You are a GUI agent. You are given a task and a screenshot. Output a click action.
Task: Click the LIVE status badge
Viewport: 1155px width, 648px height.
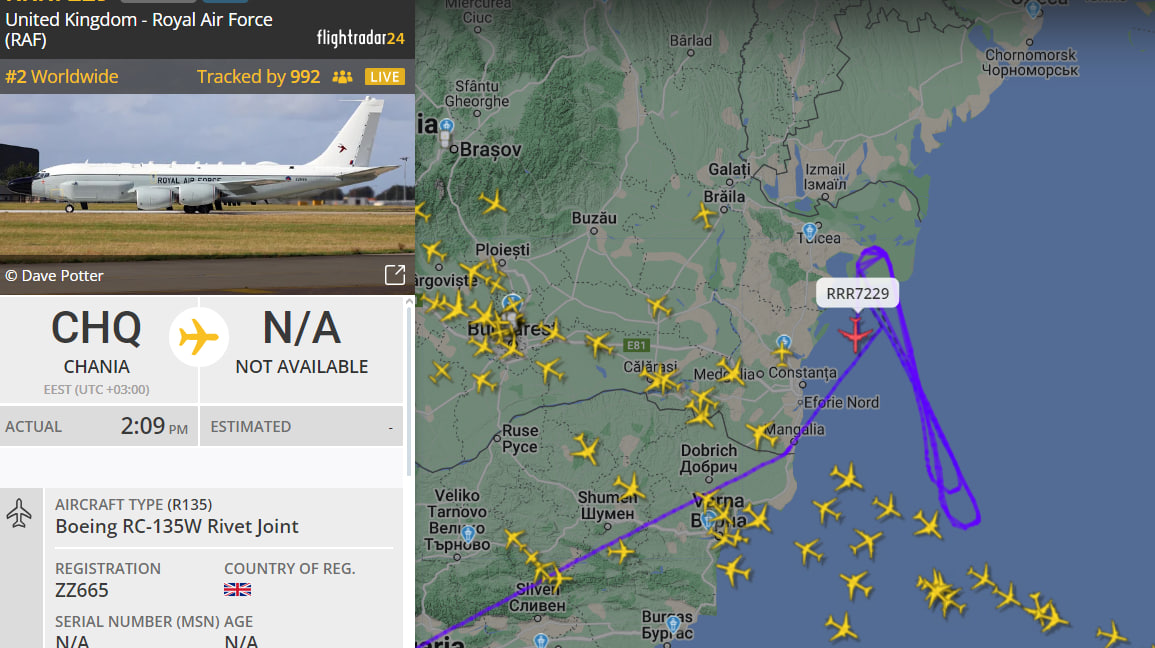(385, 77)
